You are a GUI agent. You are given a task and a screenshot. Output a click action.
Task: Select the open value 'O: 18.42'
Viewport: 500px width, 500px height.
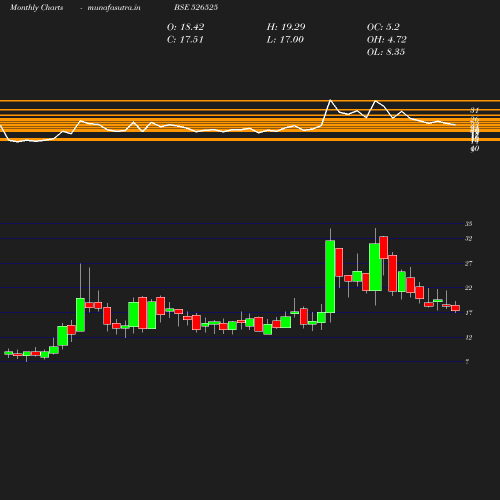[x=185, y=27]
